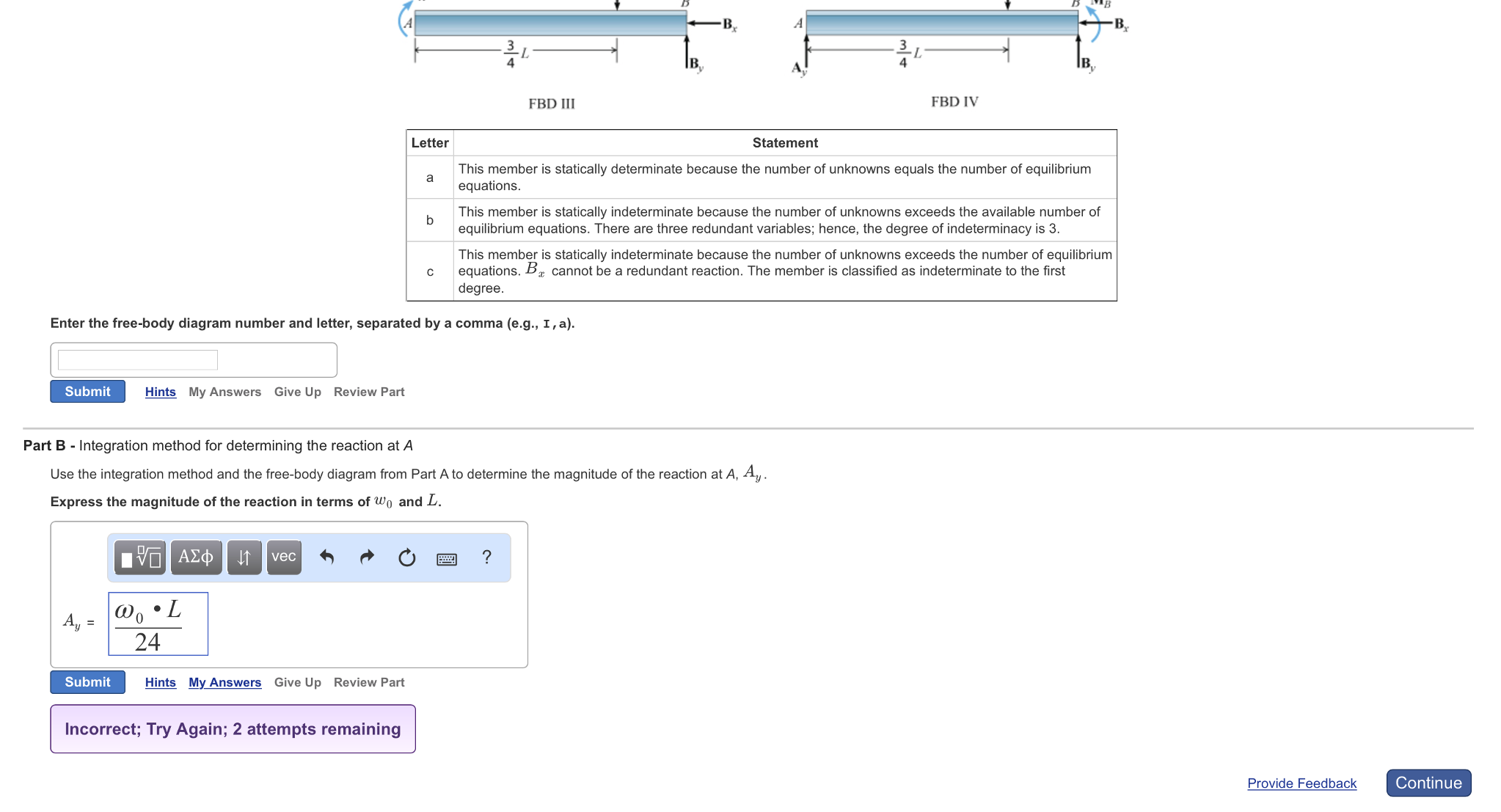Click Give Up on Part A
The height and width of the screenshot is (812, 1501).
coord(296,391)
